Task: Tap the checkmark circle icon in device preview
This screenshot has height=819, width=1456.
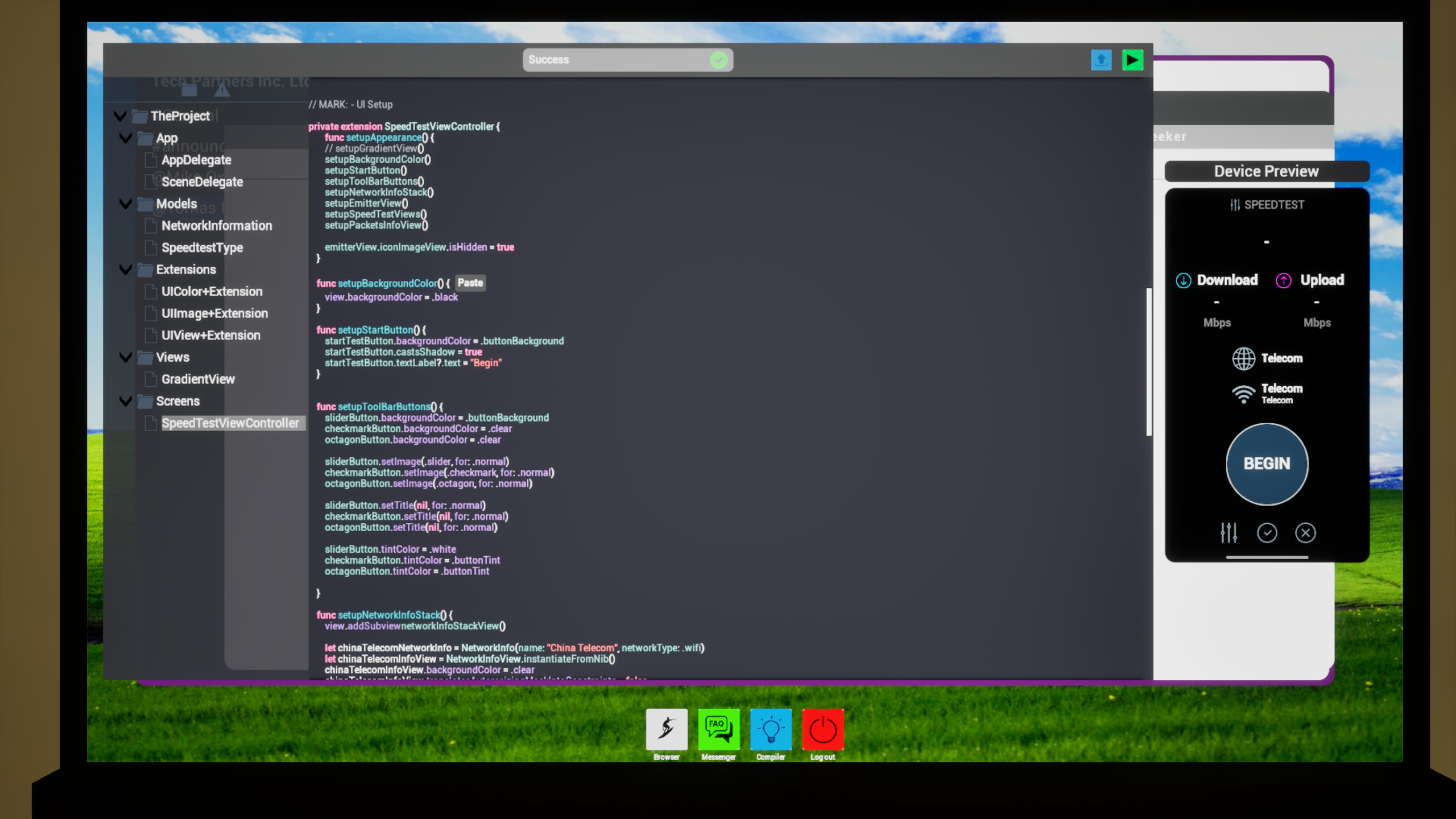Action: pos(1267,533)
